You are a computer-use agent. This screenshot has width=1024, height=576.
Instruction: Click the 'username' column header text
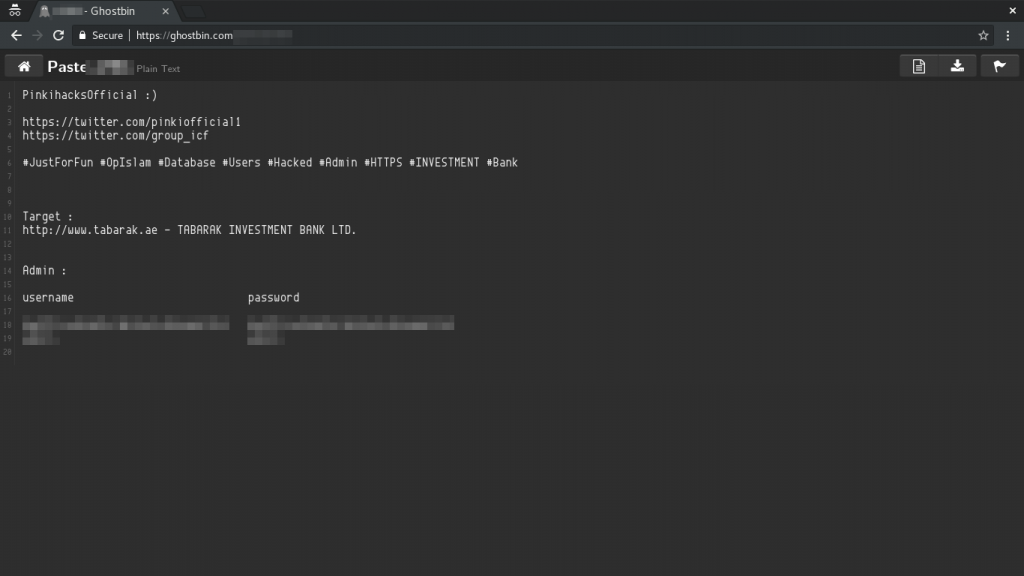pyautogui.click(x=48, y=298)
